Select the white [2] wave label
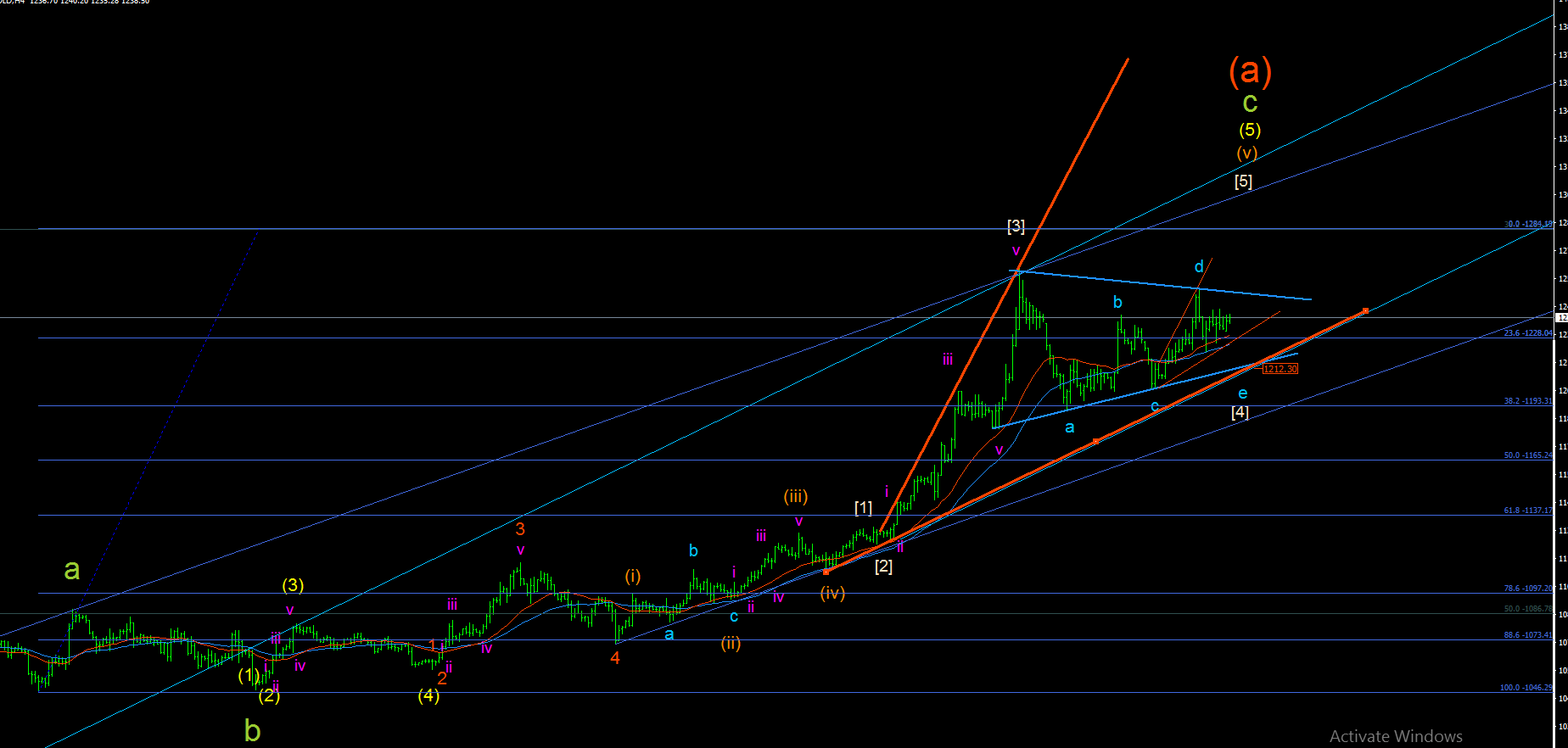 883,567
